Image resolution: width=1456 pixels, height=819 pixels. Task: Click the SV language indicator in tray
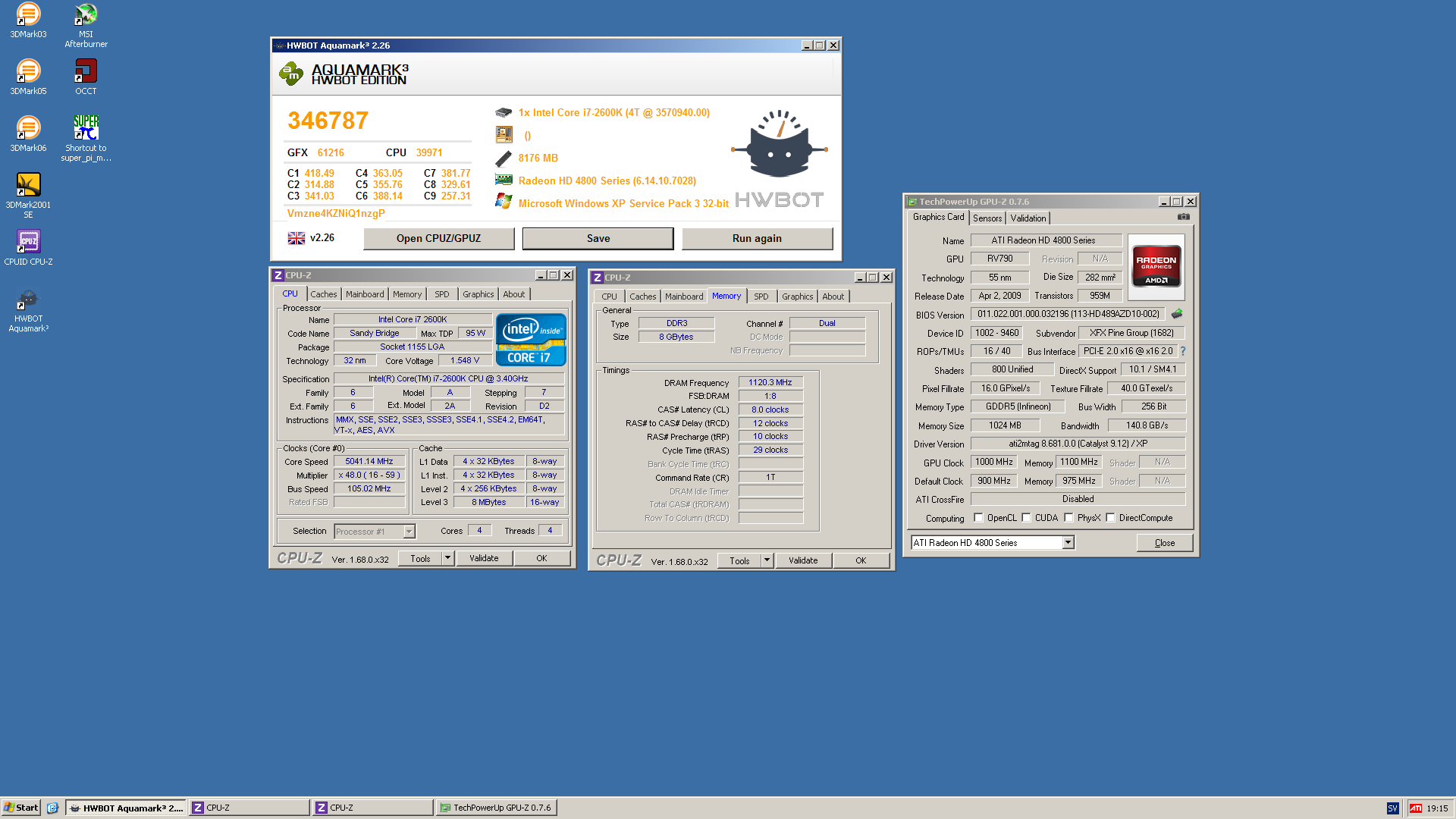point(1392,808)
